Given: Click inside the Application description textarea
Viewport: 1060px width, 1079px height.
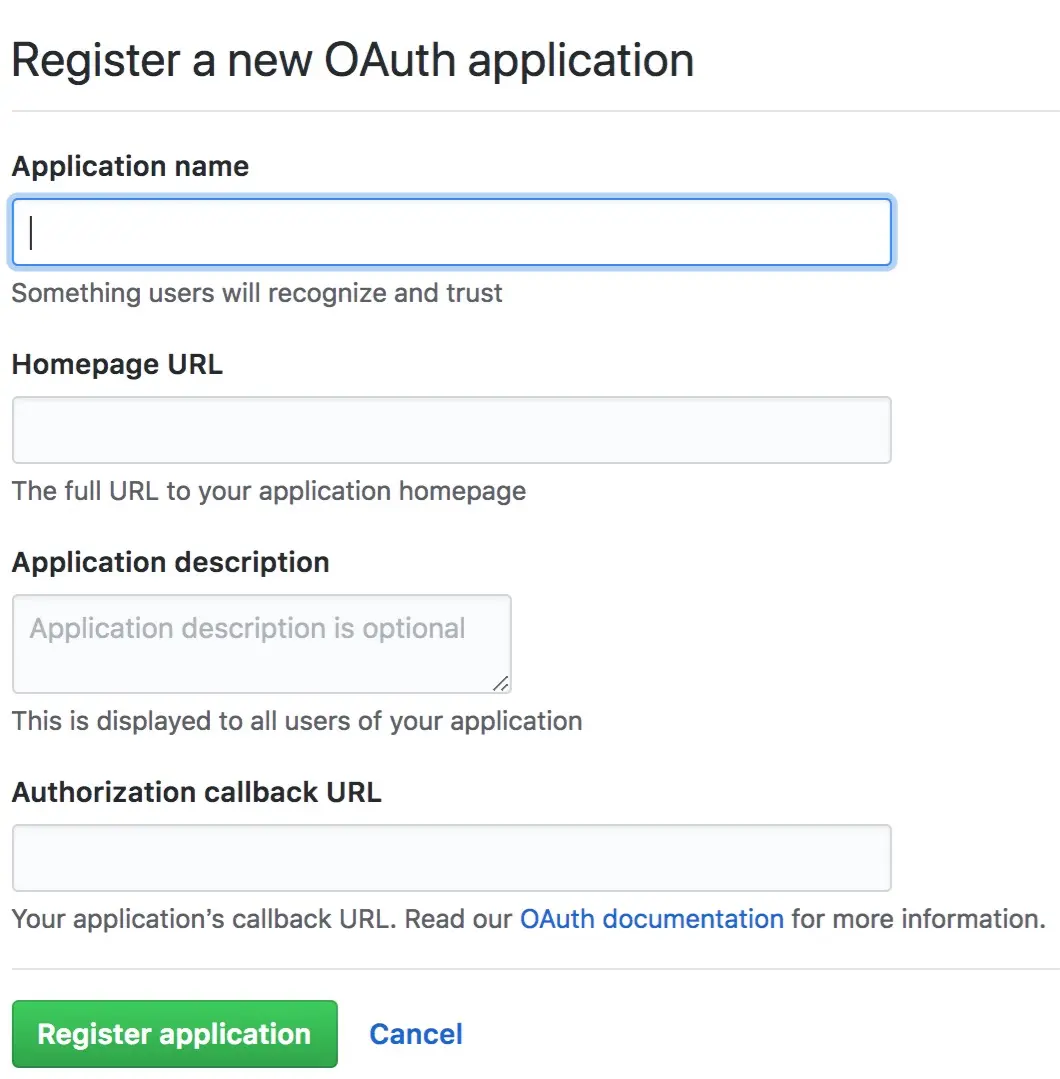Looking at the screenshot, I should pos(261,644).
